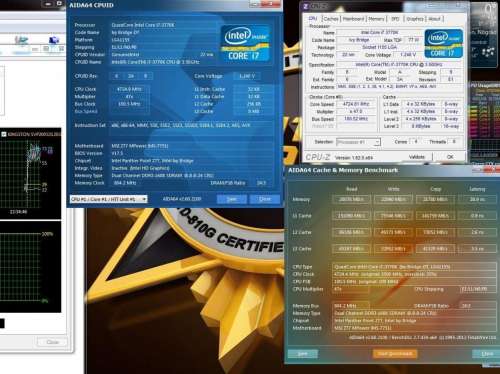Click the CPU Stepping field in the benchmark window
This screenshot has height=374, width=500.
tap(478, 289)
